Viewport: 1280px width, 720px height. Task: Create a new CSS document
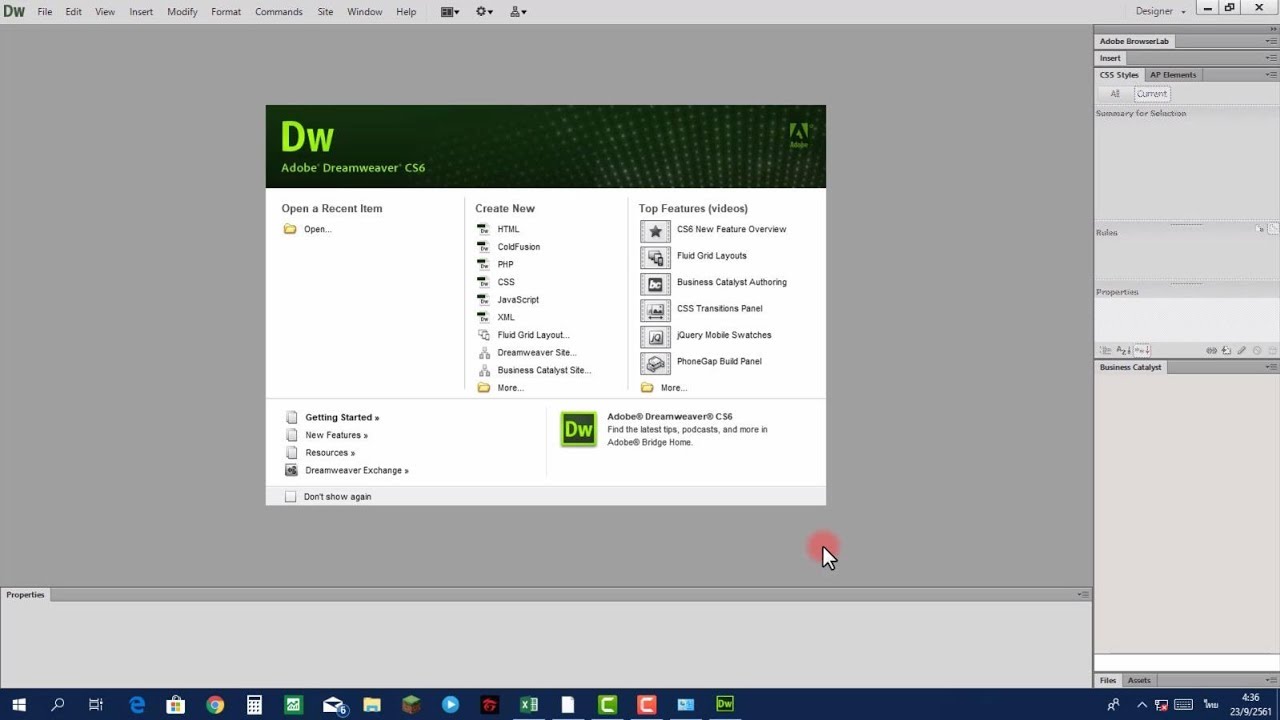[506, 282]
